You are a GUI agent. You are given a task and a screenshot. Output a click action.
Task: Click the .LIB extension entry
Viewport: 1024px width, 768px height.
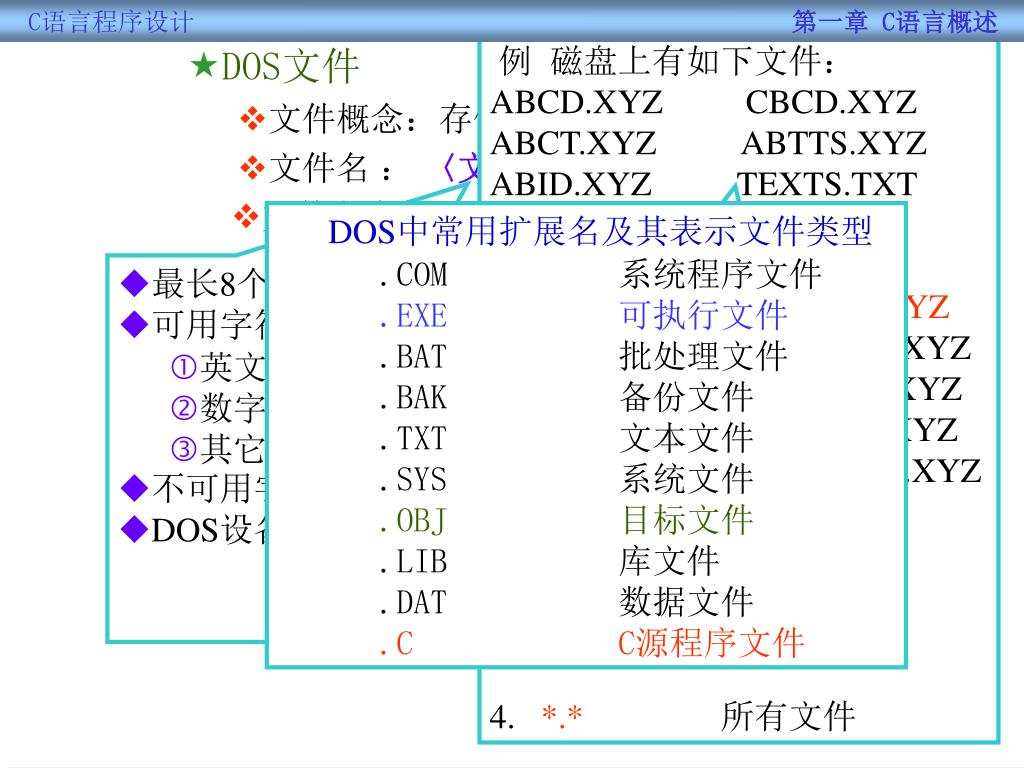click(413, 562)
